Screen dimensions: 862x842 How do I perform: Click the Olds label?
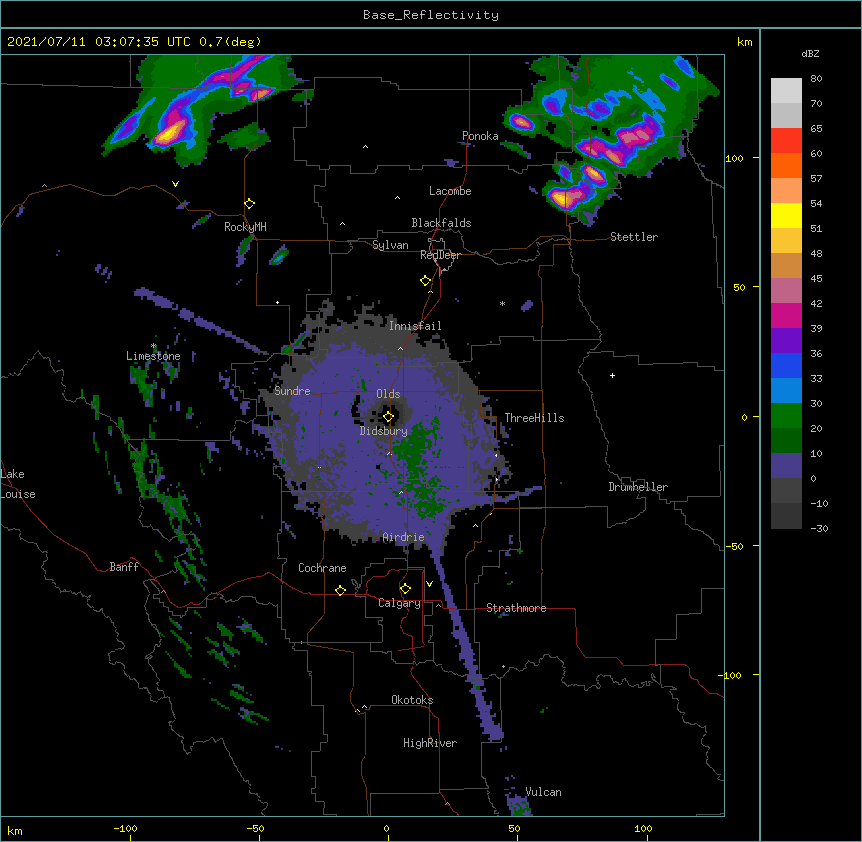coord(388,394)
